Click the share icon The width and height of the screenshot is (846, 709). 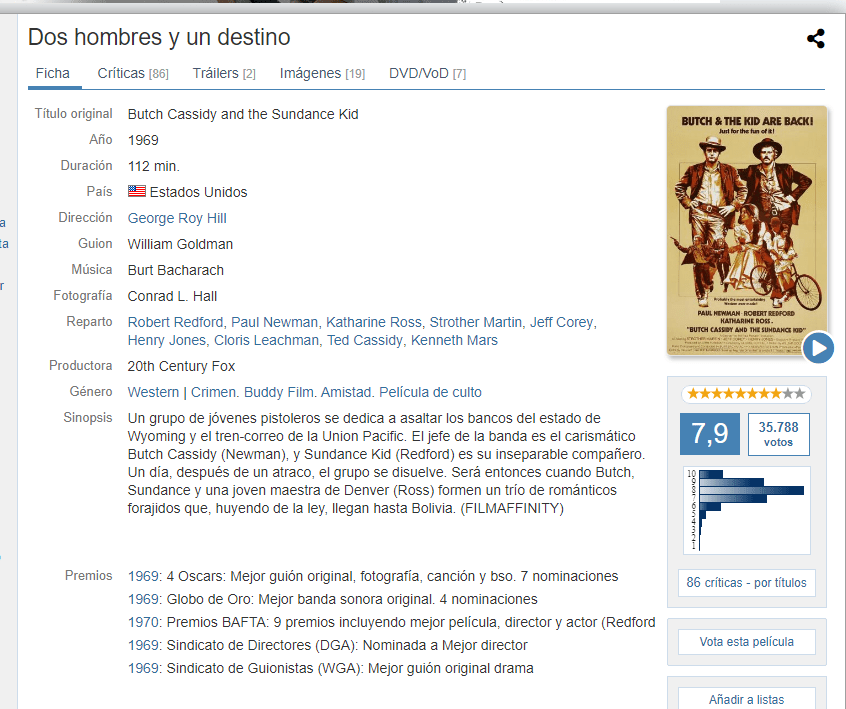[816, 39]
